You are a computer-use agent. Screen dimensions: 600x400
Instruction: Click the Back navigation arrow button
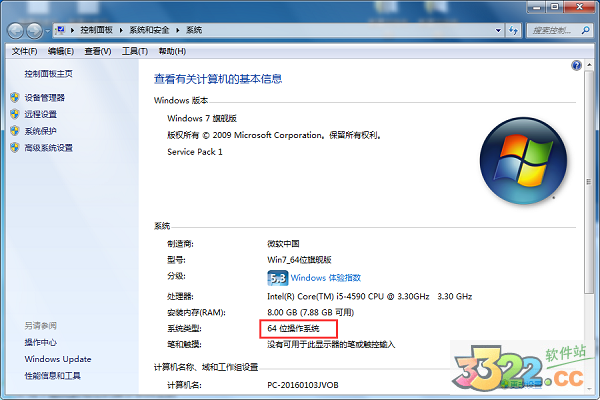[x=16, y=31]
